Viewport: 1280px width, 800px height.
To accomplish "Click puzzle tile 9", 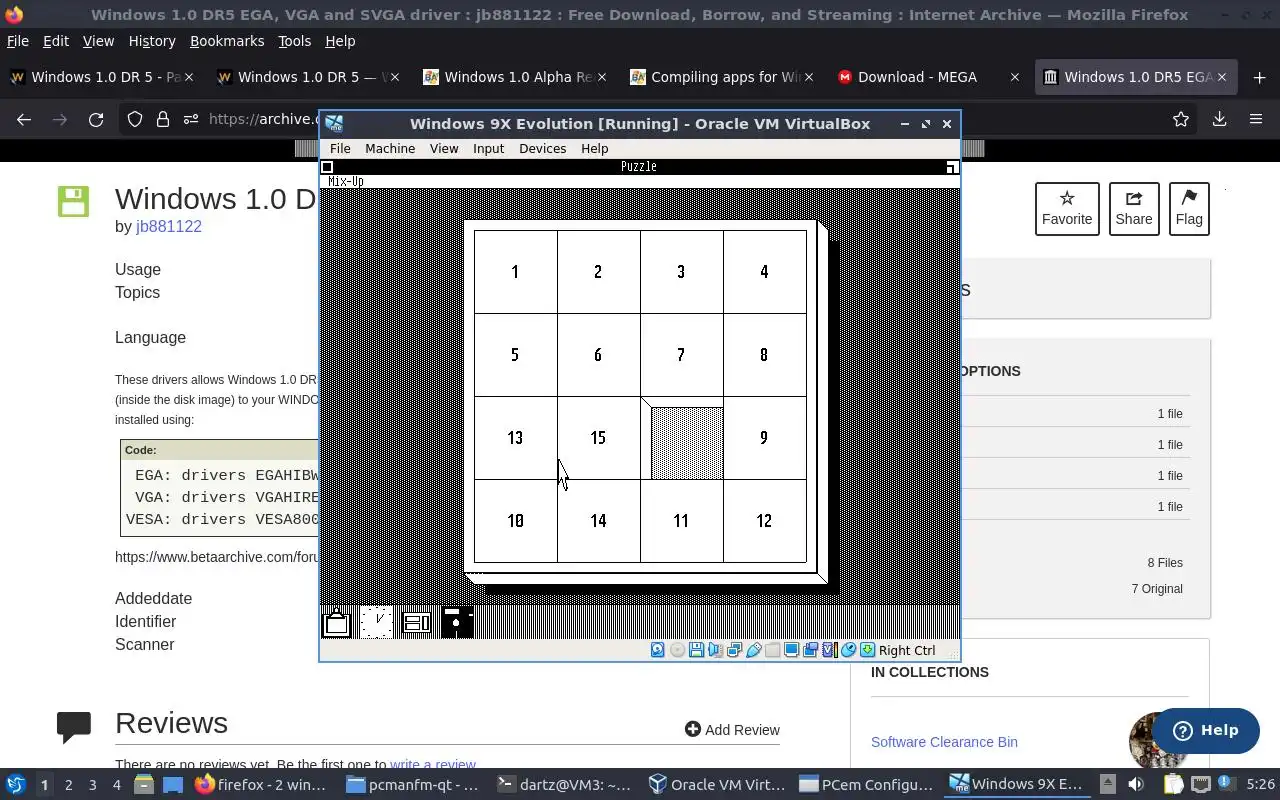I will (x=764, y=438).
